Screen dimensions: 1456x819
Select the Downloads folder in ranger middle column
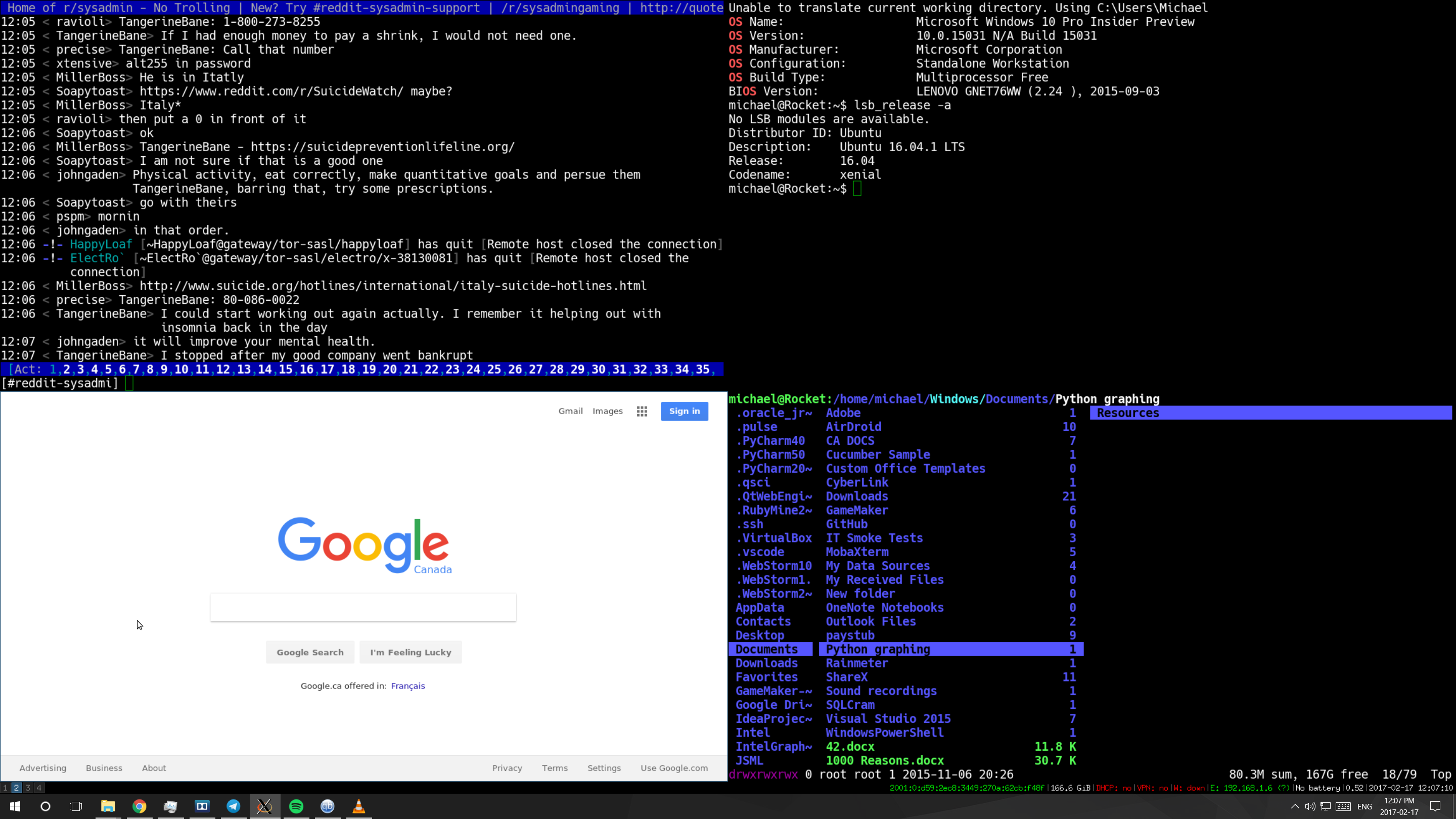pos(950,496)
